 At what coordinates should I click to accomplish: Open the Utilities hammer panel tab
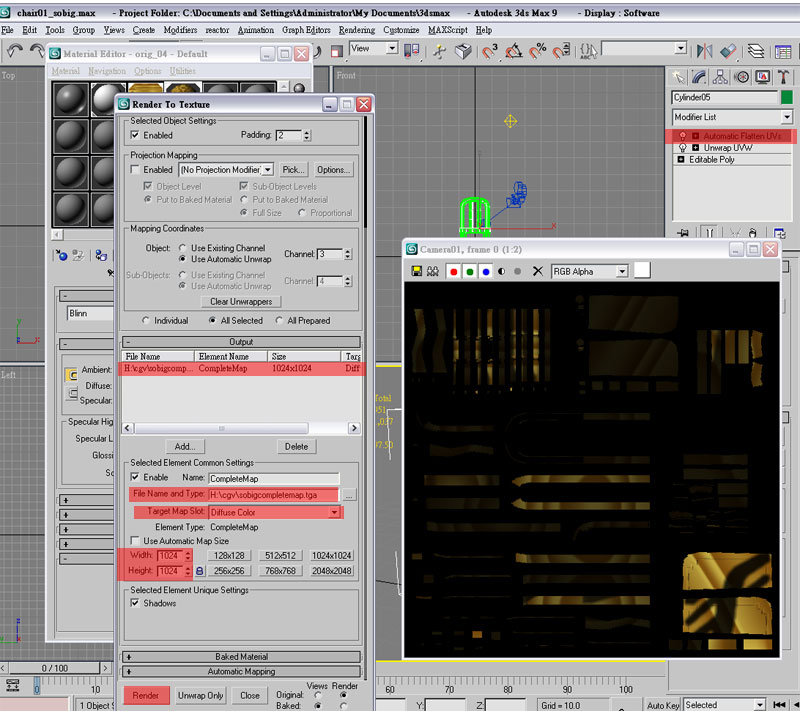(x=783, y=77)
